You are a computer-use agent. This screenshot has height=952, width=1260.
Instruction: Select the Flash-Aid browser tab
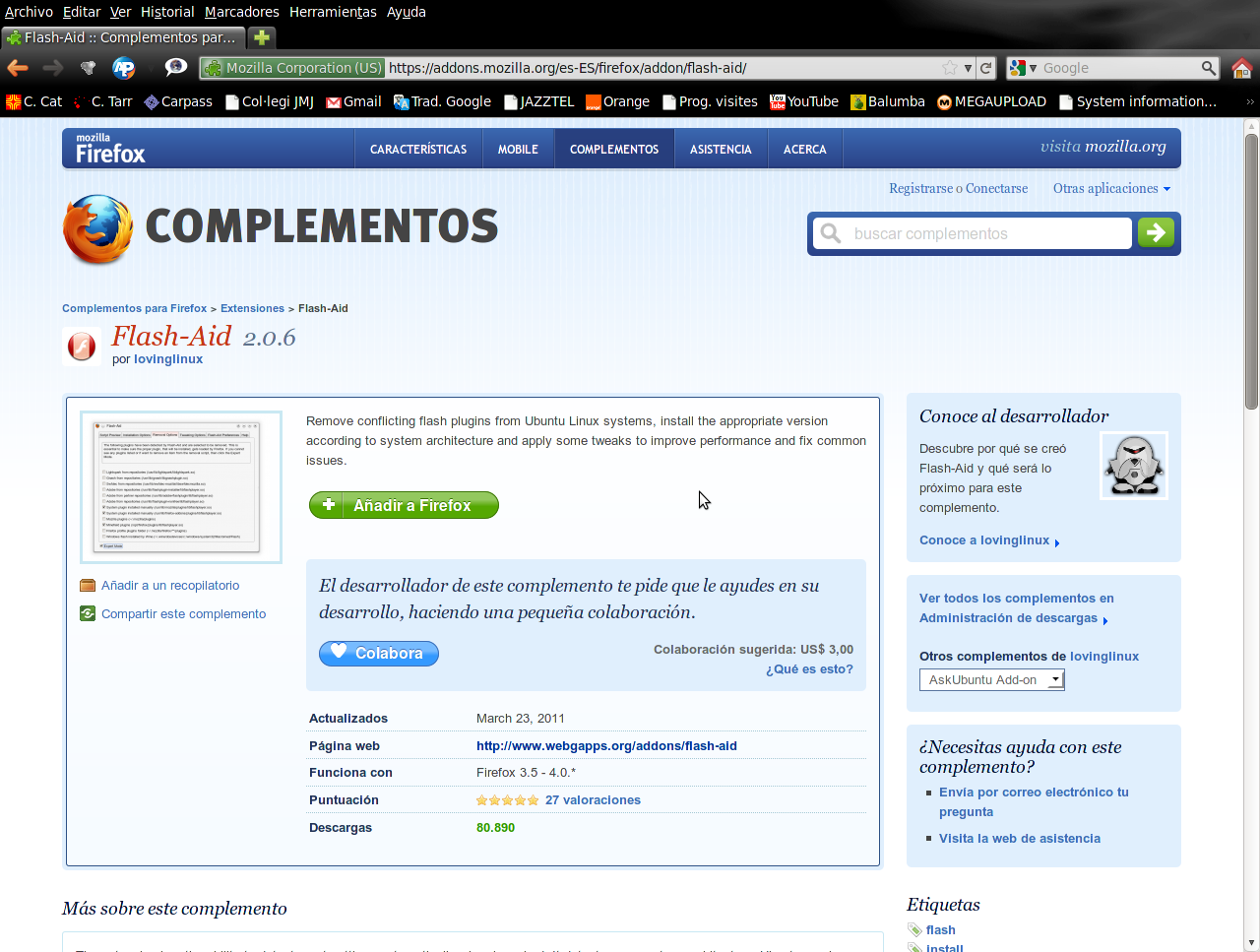point(122,37)
